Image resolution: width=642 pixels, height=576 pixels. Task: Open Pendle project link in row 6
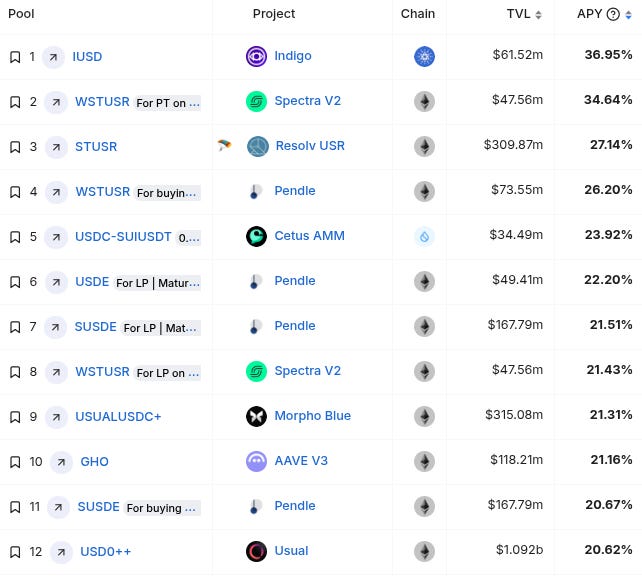coord(295,281)
